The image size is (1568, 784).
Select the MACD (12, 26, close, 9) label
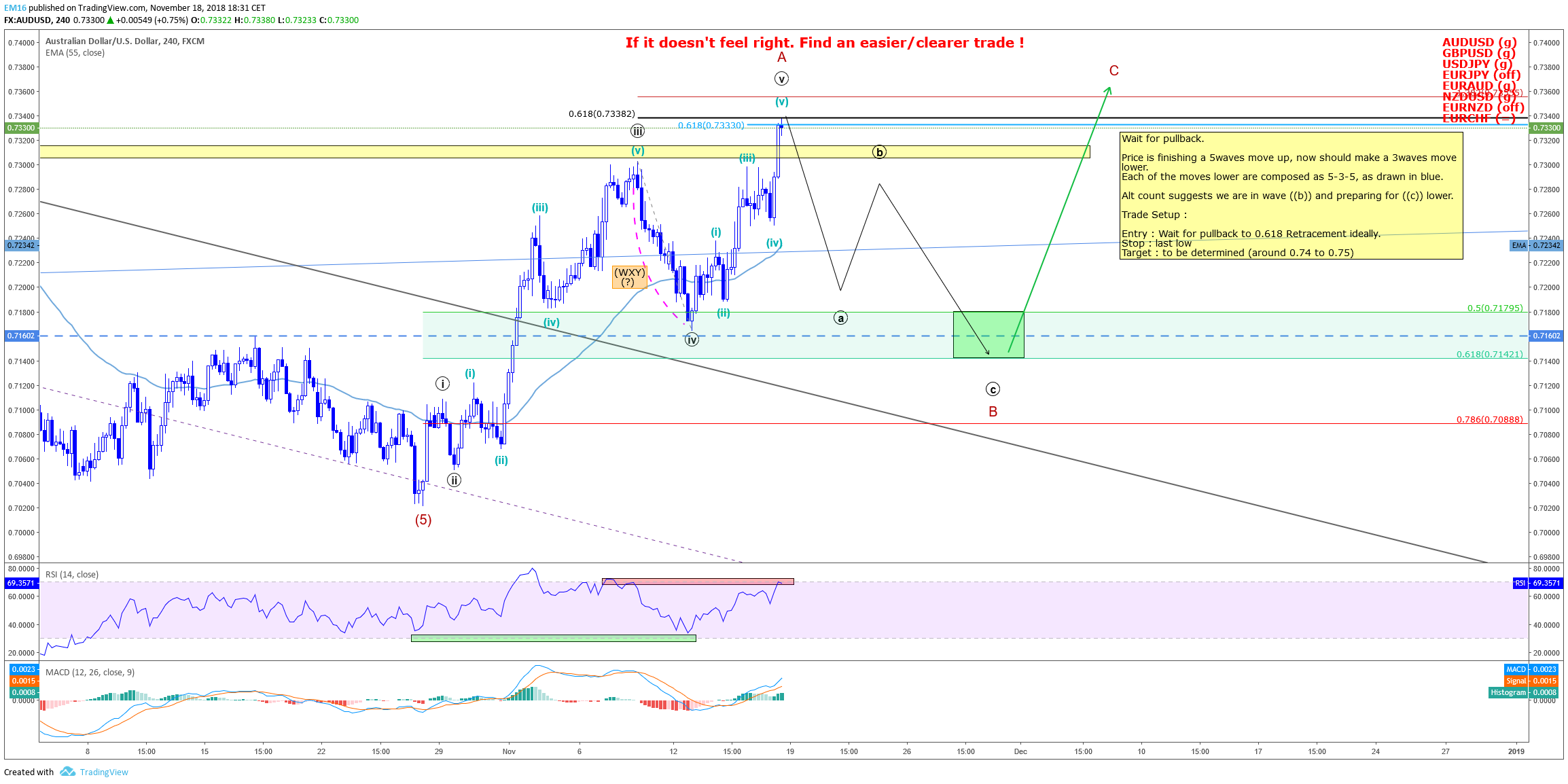pyautogui.click(x=90, y=672)
